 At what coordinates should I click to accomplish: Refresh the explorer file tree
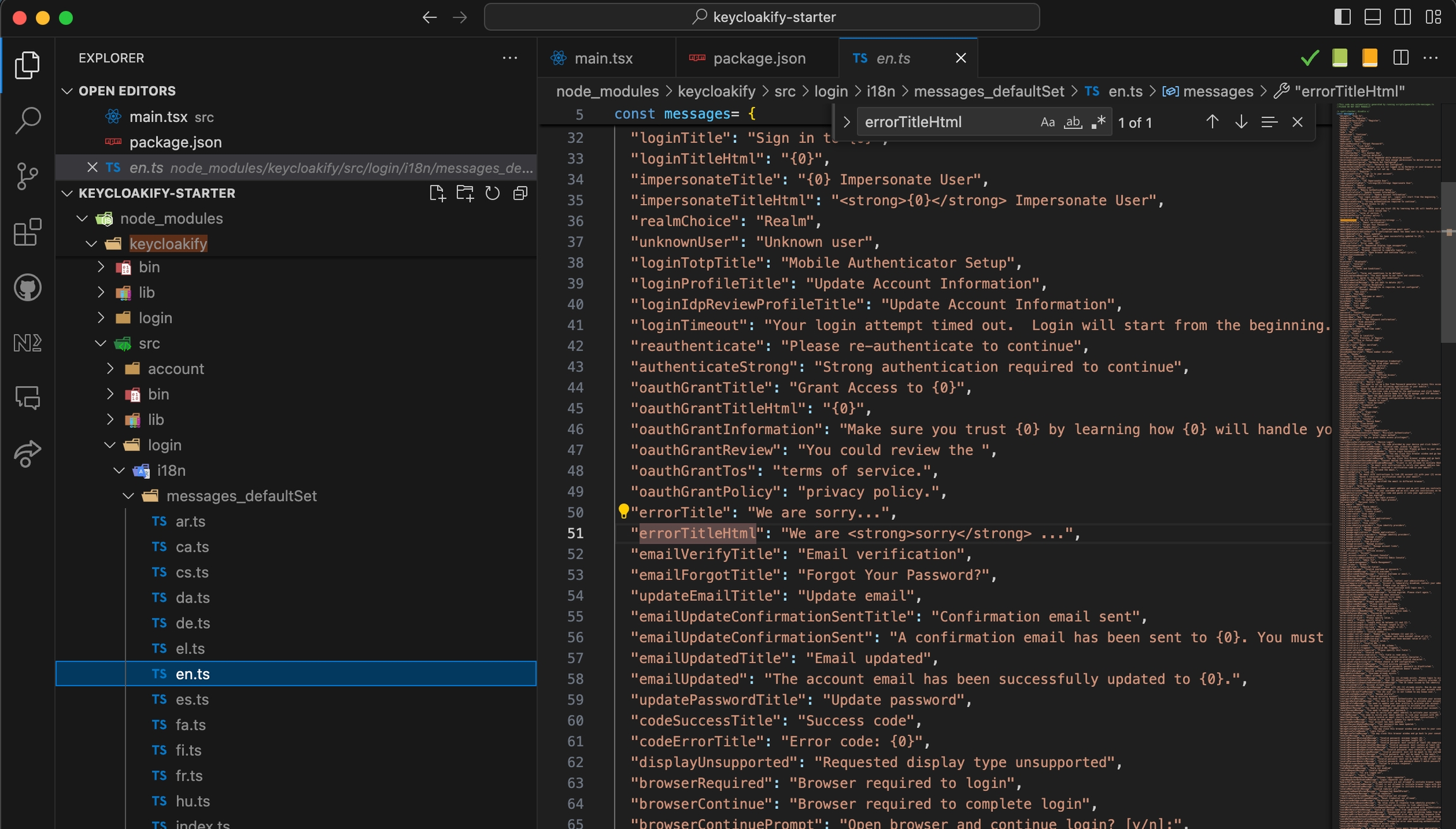[492, 193]
